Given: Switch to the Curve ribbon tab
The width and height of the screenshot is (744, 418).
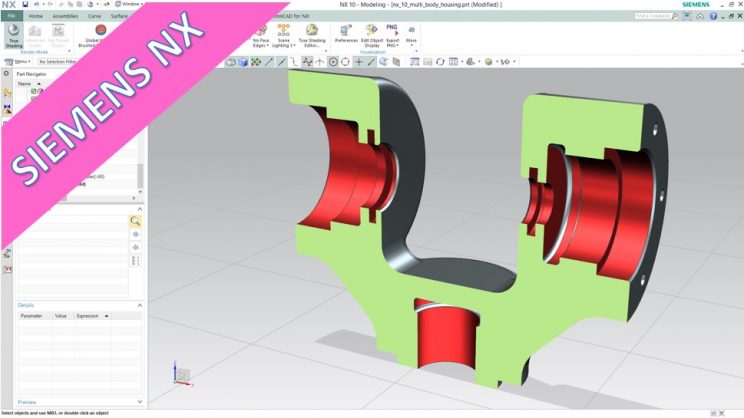Looking at the screenshot, I should point(95,16).
